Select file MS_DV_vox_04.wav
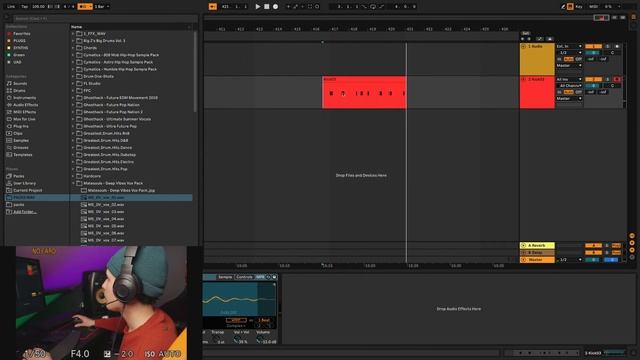 pos(106,219)
